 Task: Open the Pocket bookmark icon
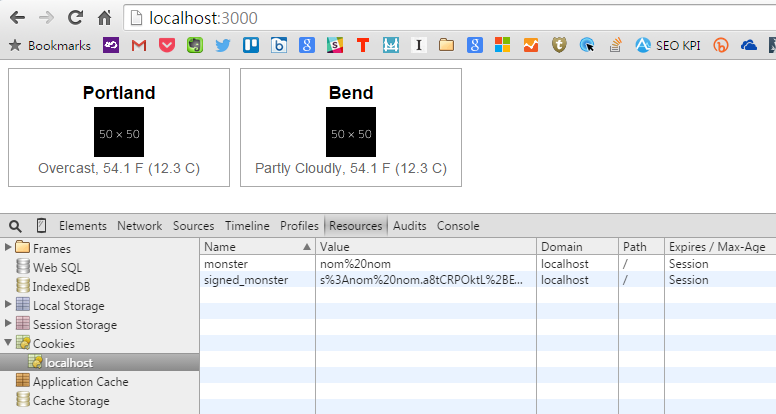tap(166, 45)
